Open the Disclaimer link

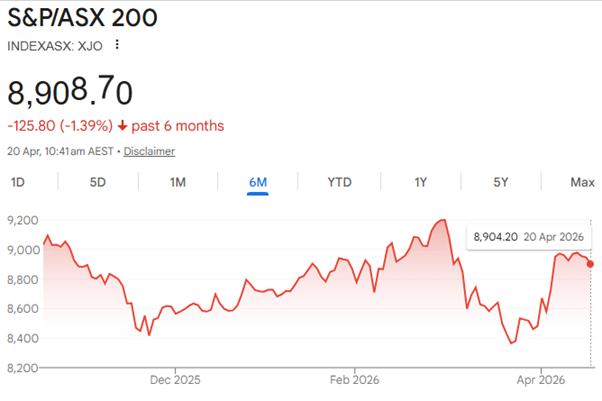(x=150, y=151)
